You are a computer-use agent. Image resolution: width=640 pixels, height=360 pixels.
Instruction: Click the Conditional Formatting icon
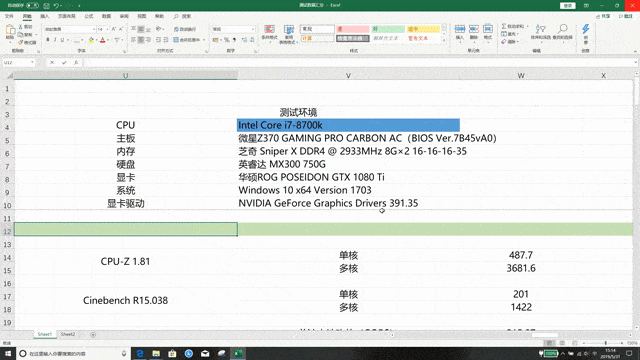click(x=269, y=29)
